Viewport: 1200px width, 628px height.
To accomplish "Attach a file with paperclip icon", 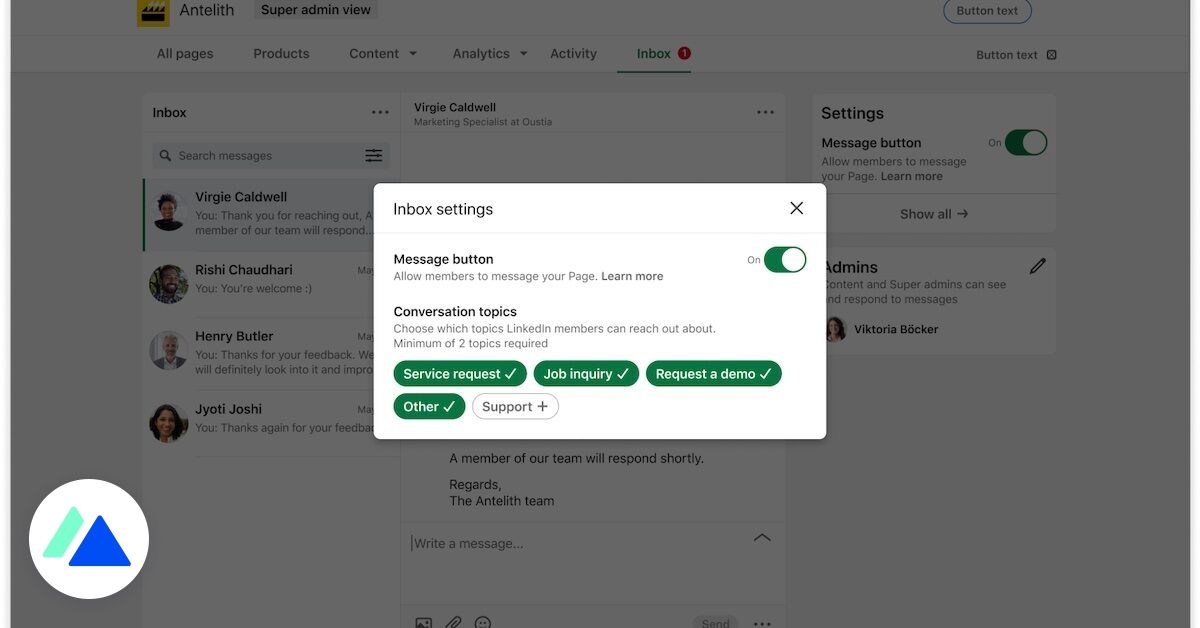I will point(453,622).
